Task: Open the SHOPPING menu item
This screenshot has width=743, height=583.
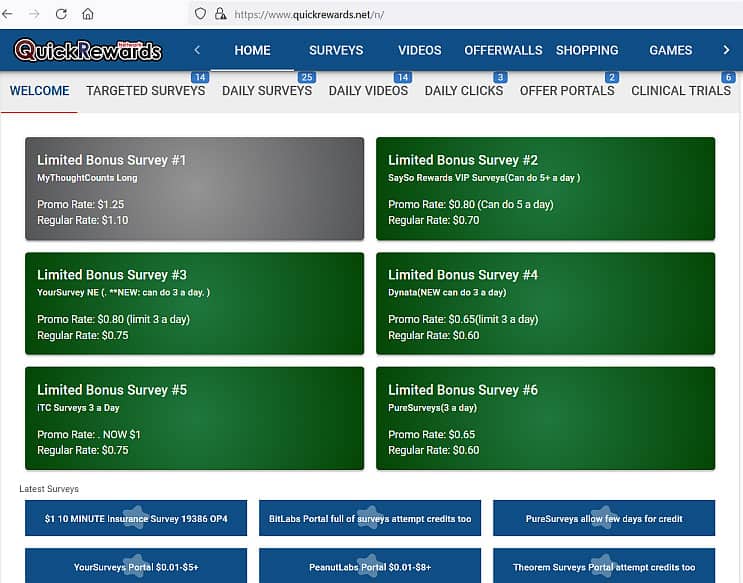Action: pos(587,50)
